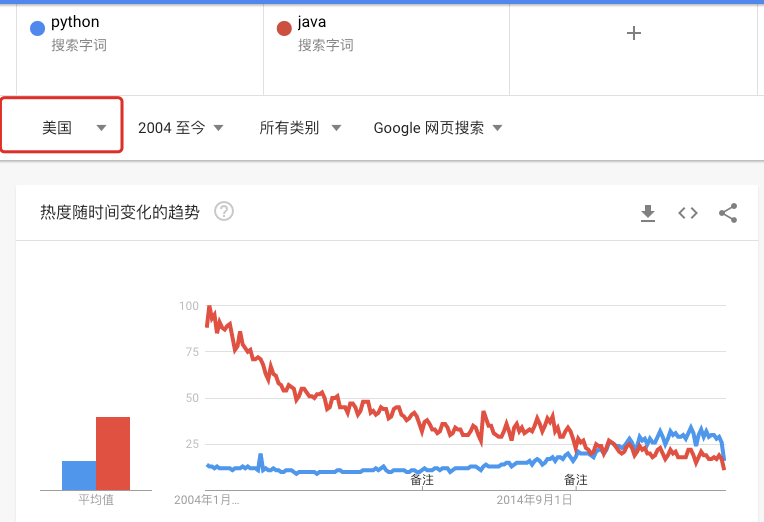Click the download chart data icon
This screenshot has height=522, width=764.
click(x=648, y=213)
